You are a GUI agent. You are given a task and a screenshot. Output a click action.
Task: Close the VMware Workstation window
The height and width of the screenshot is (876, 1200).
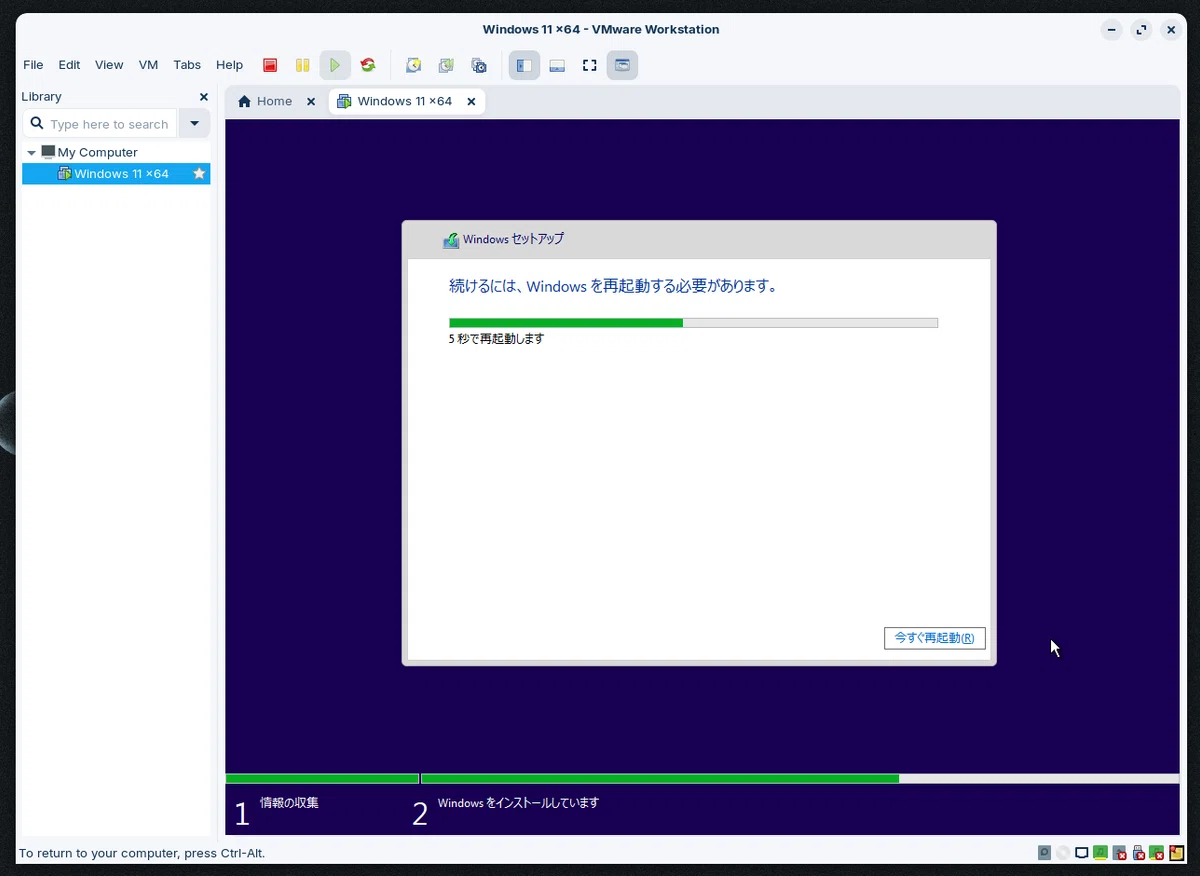tap(1171, 30)
